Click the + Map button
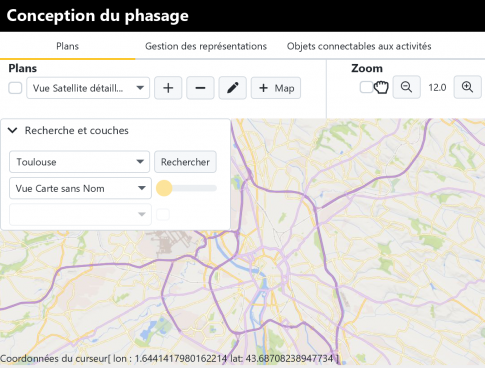 coord(276,88)
